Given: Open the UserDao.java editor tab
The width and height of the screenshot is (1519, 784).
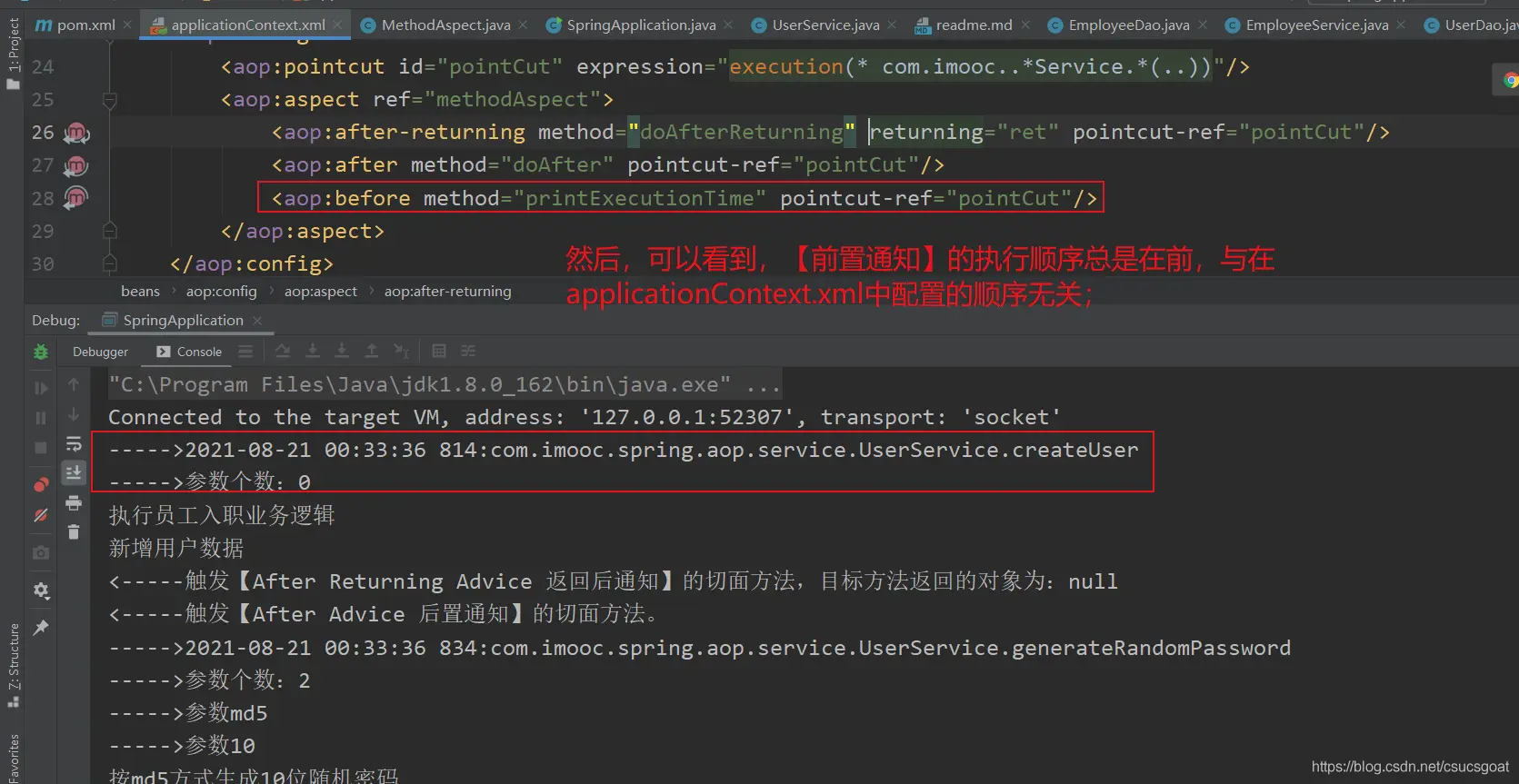Looking at the screenshot, I should [x=1472, y=25].
